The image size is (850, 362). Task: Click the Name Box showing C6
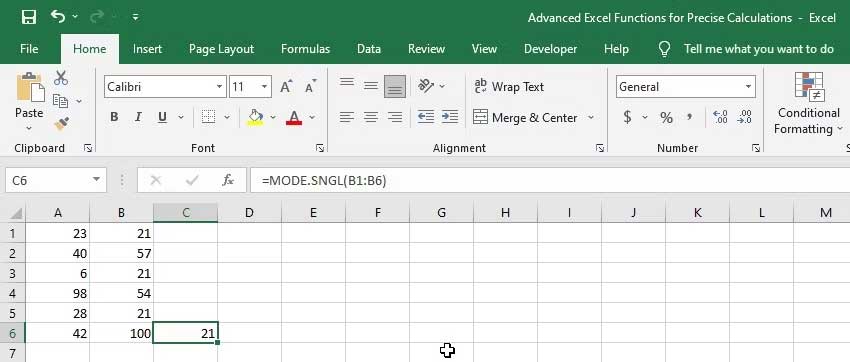55,180
